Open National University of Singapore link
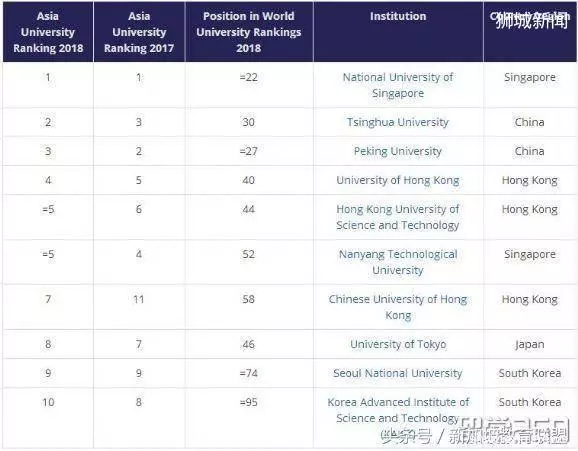Viewport: 578px width, 451px height. click(398, 85)
